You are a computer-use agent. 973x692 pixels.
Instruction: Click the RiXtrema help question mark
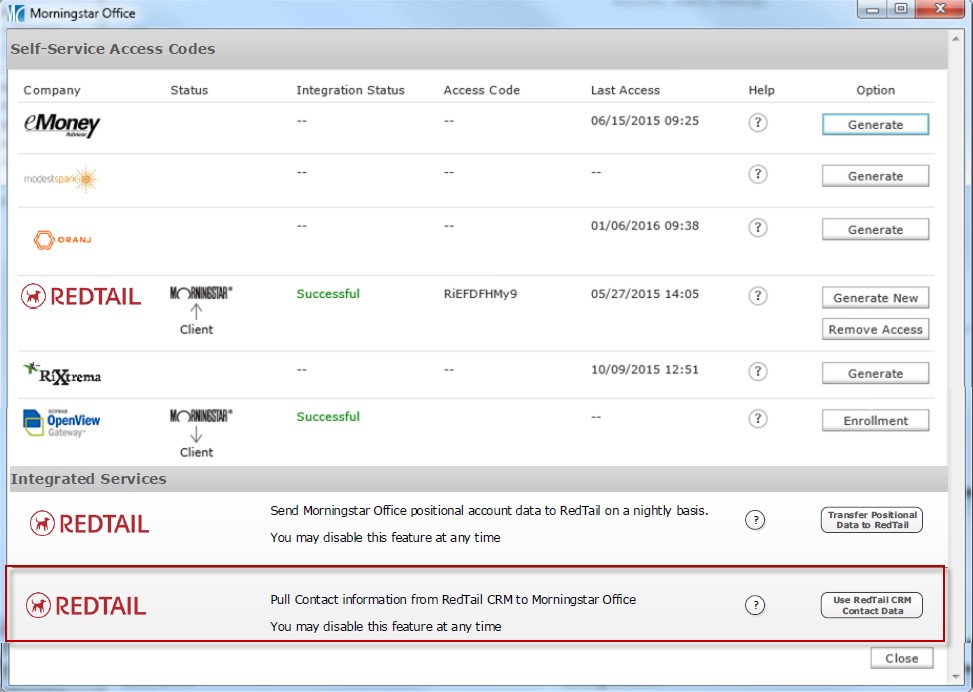[x=758, y=371]
